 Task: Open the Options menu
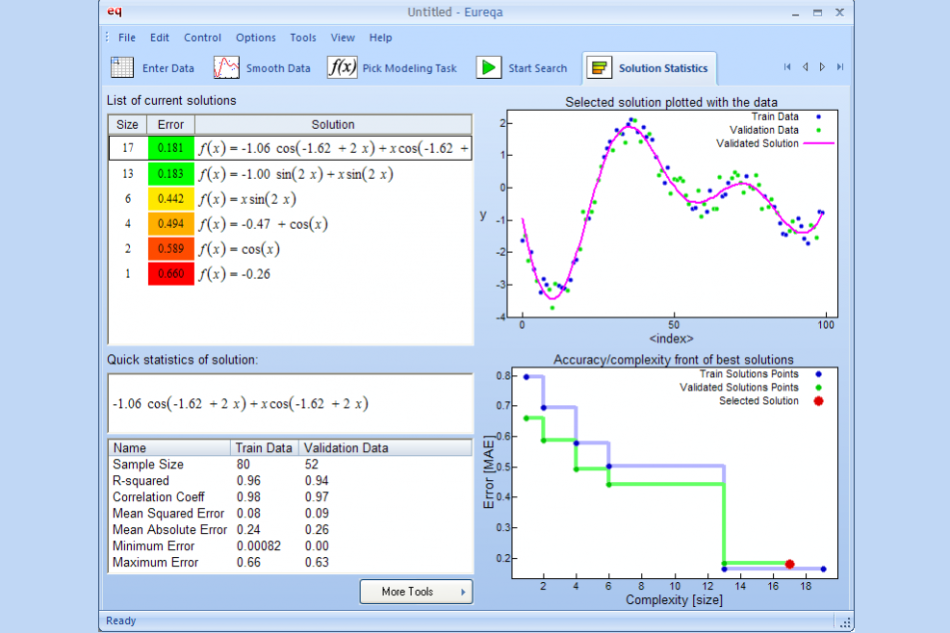click(x=256, y=38)
